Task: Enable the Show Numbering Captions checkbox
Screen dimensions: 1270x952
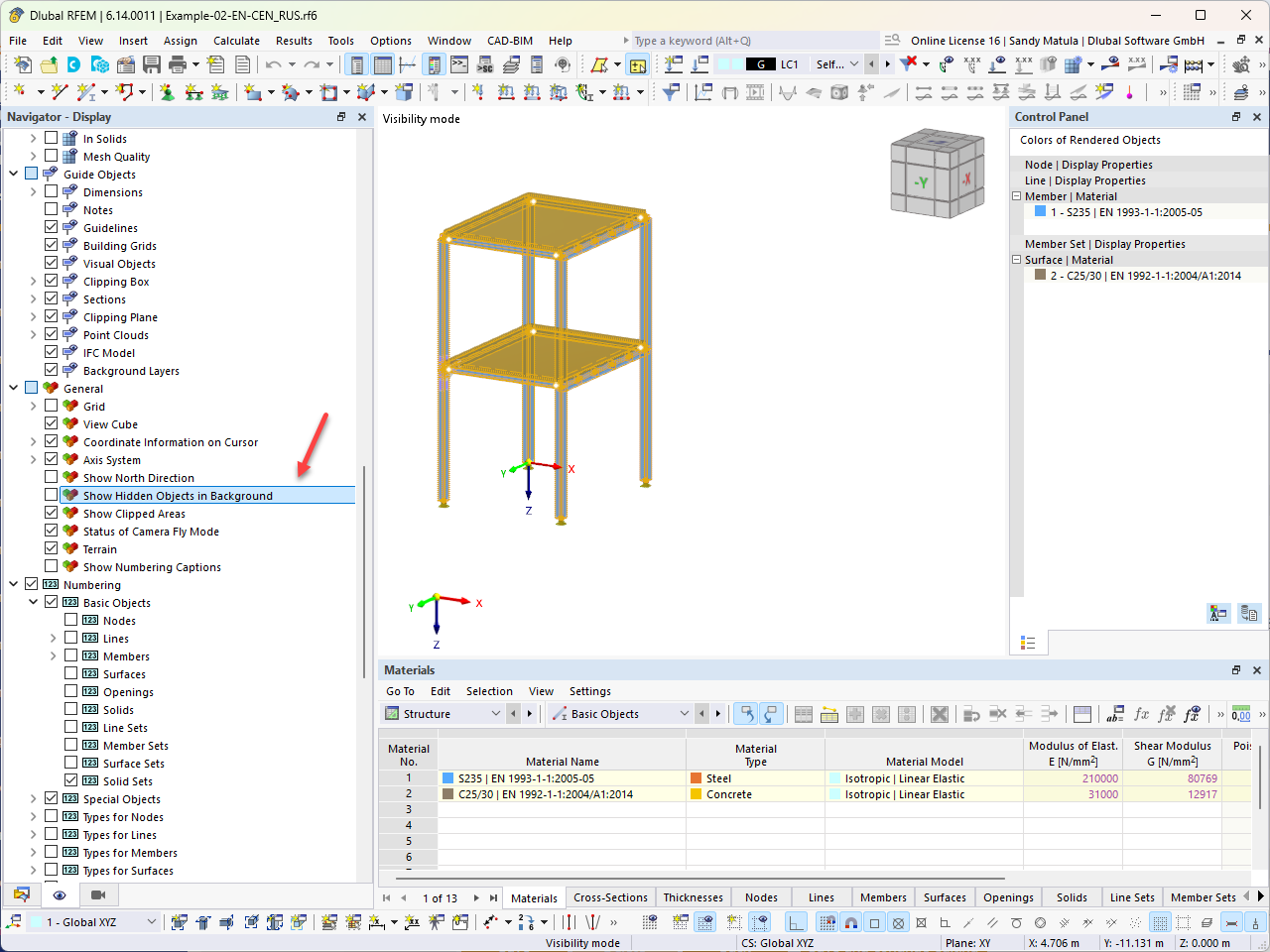Action: [x=51, y=566]
